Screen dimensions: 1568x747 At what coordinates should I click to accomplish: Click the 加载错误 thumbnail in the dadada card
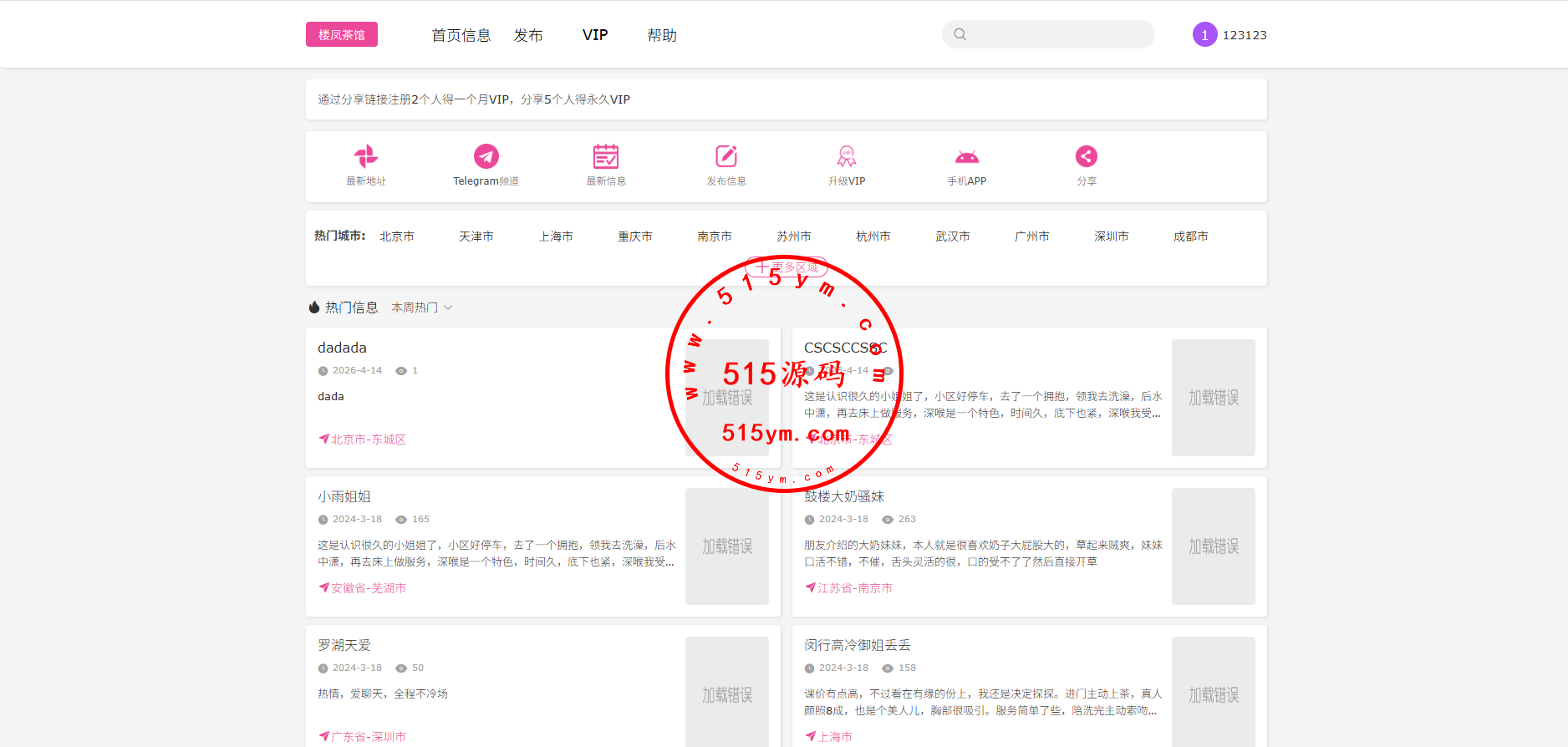point(726,398)
